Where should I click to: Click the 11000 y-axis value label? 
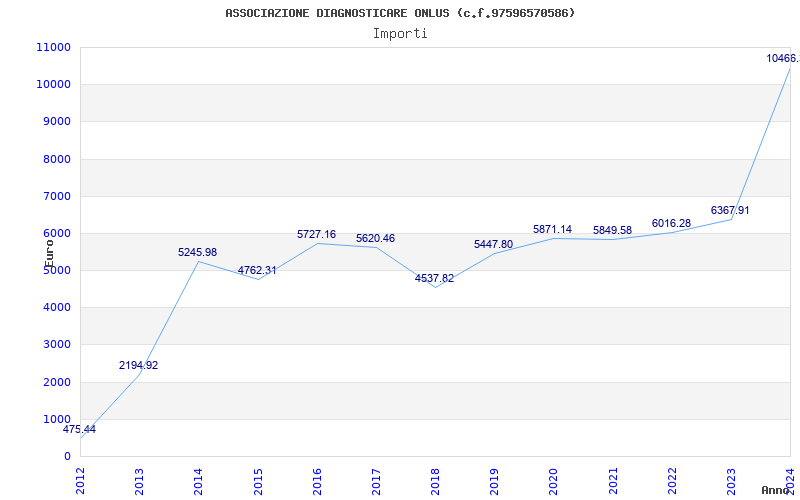[52, 48]
